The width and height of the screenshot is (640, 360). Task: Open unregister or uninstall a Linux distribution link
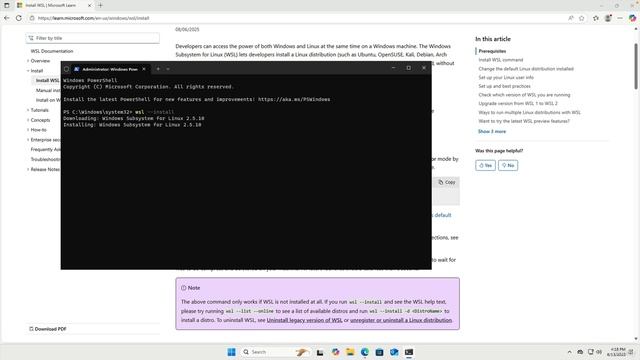click(401, 320)
